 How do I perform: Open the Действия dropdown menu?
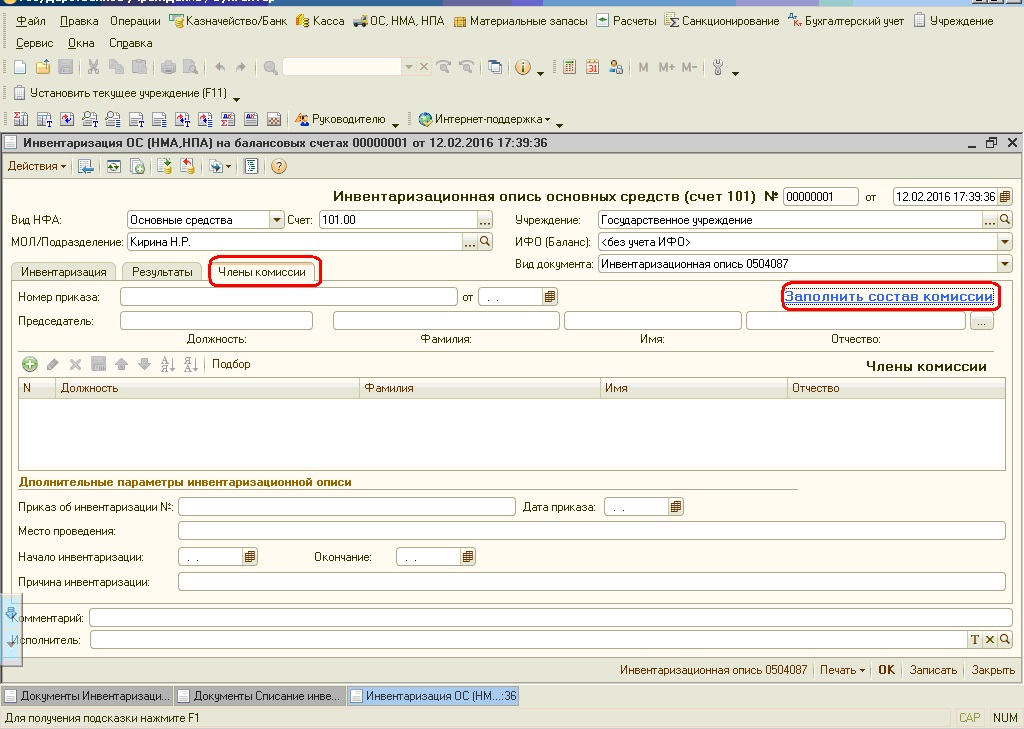(37, 166)
